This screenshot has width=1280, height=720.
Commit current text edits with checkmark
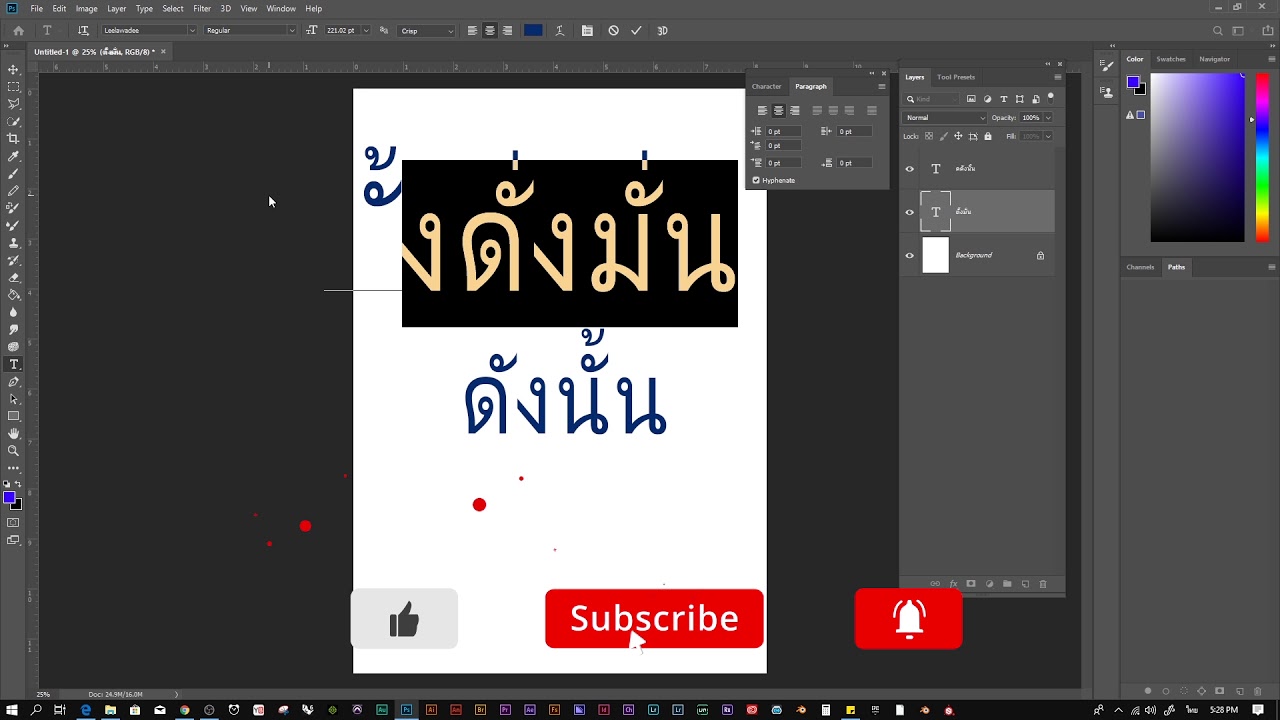coord(636,31)
